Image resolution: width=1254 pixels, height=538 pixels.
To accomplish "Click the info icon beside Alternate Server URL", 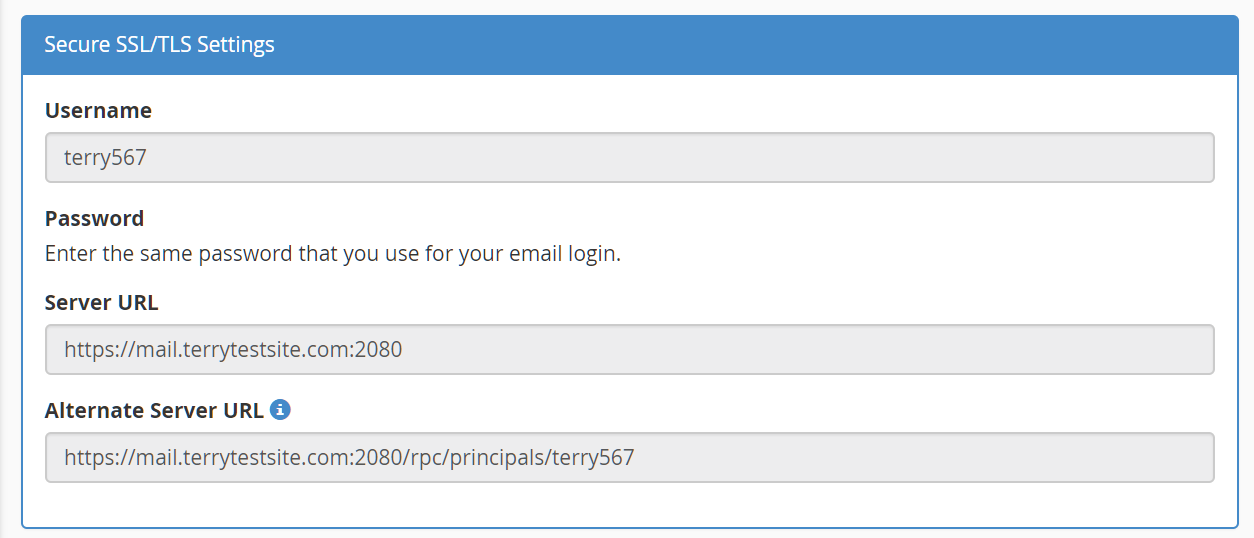I will 281,410.
